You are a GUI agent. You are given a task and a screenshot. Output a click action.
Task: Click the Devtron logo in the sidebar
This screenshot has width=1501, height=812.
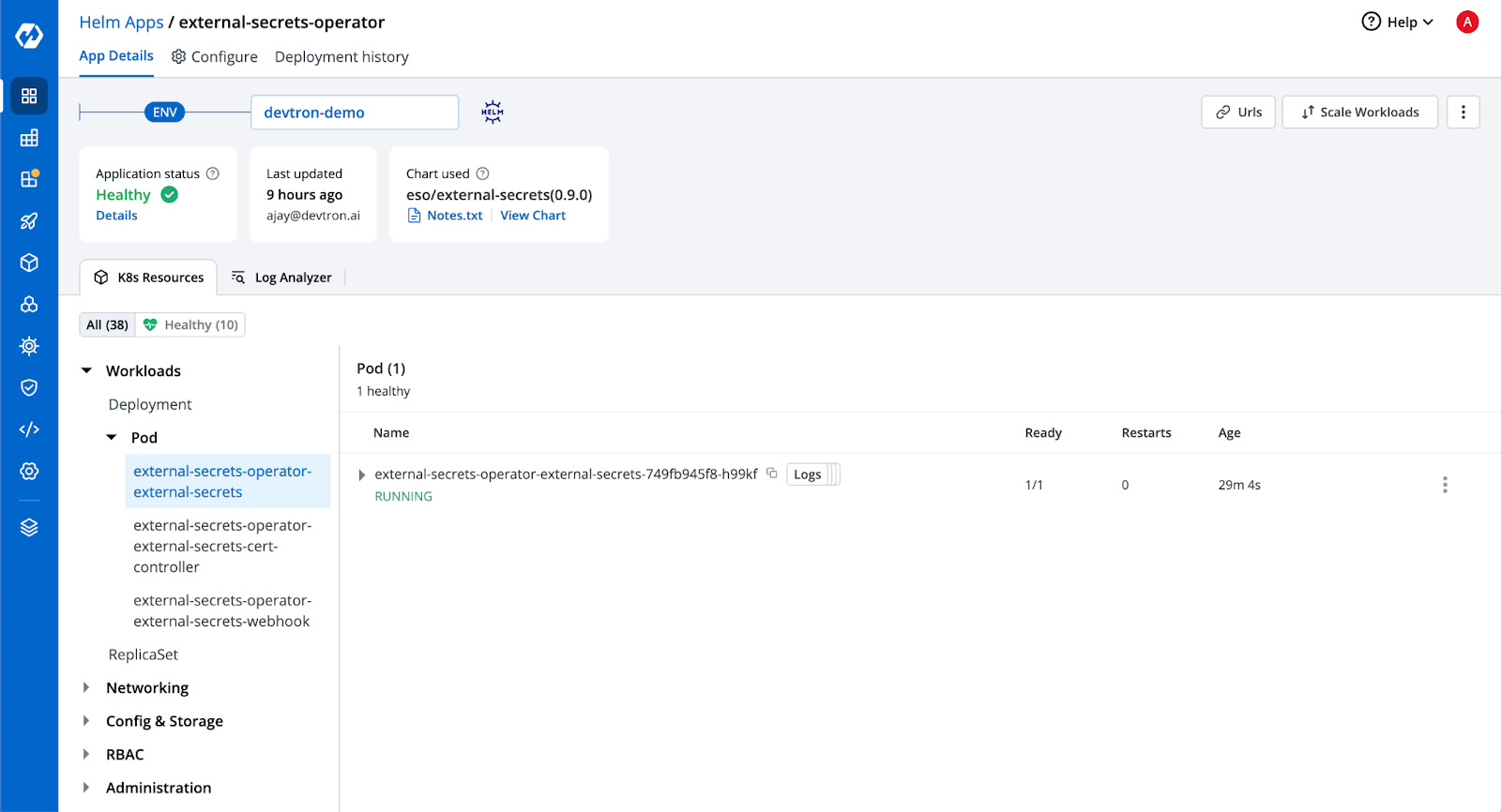pyautogui.click(x=29, y=36)
